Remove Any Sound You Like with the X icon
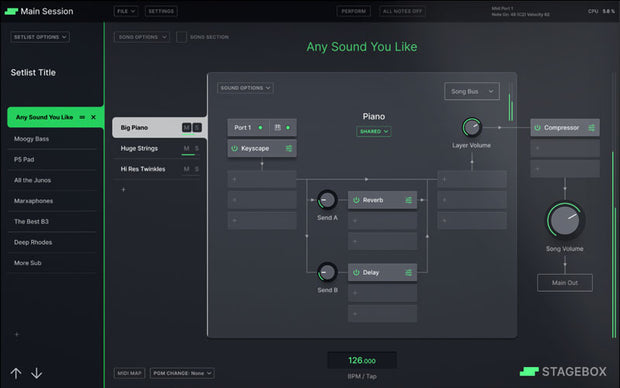 click(93, 117)
